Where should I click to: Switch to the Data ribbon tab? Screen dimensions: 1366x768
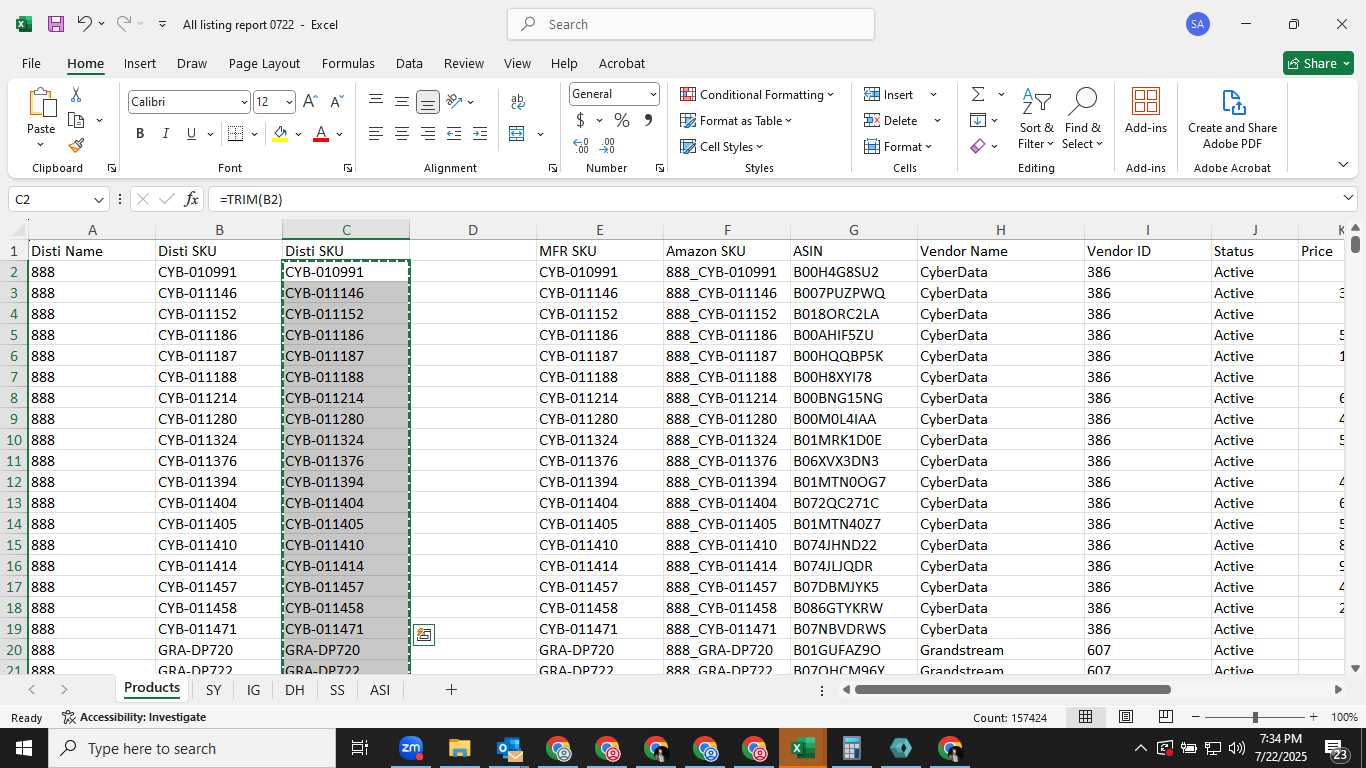409,63
